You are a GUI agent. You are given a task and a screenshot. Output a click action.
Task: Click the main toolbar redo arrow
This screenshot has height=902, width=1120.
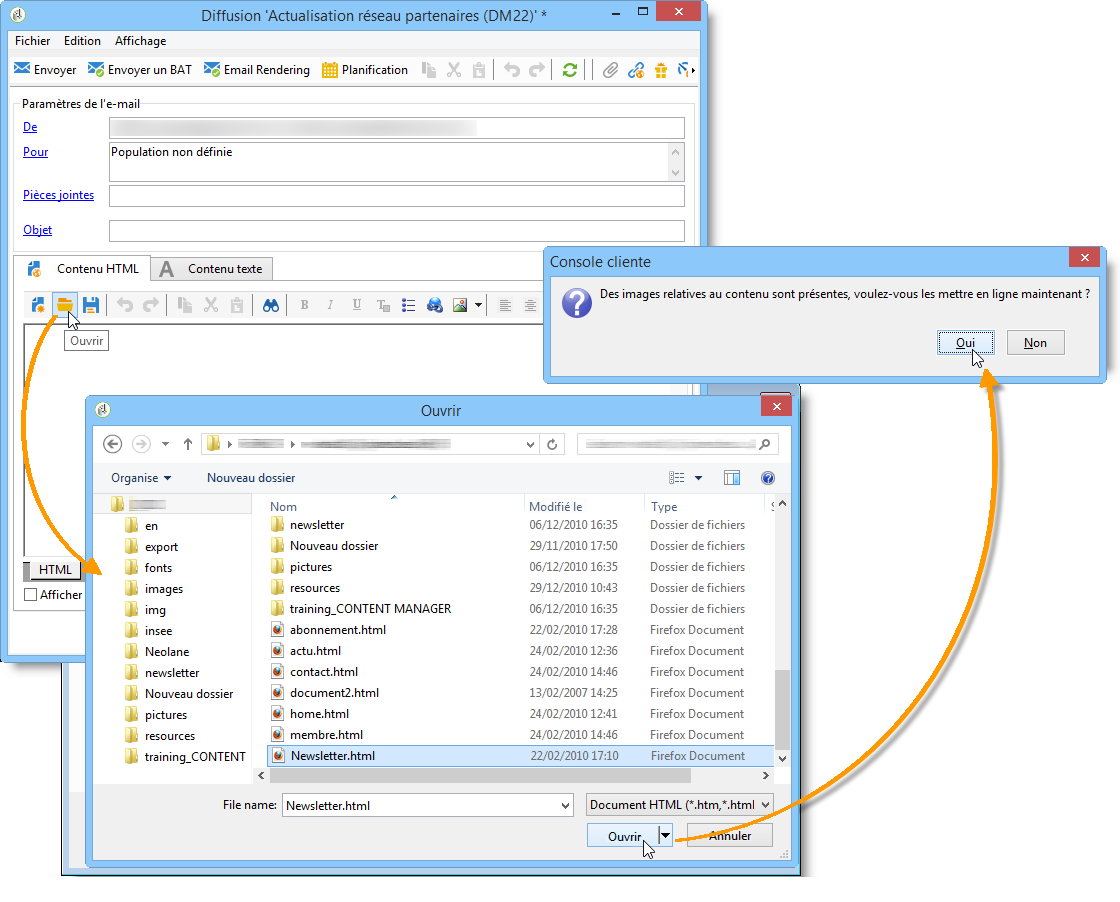(536, 69)
